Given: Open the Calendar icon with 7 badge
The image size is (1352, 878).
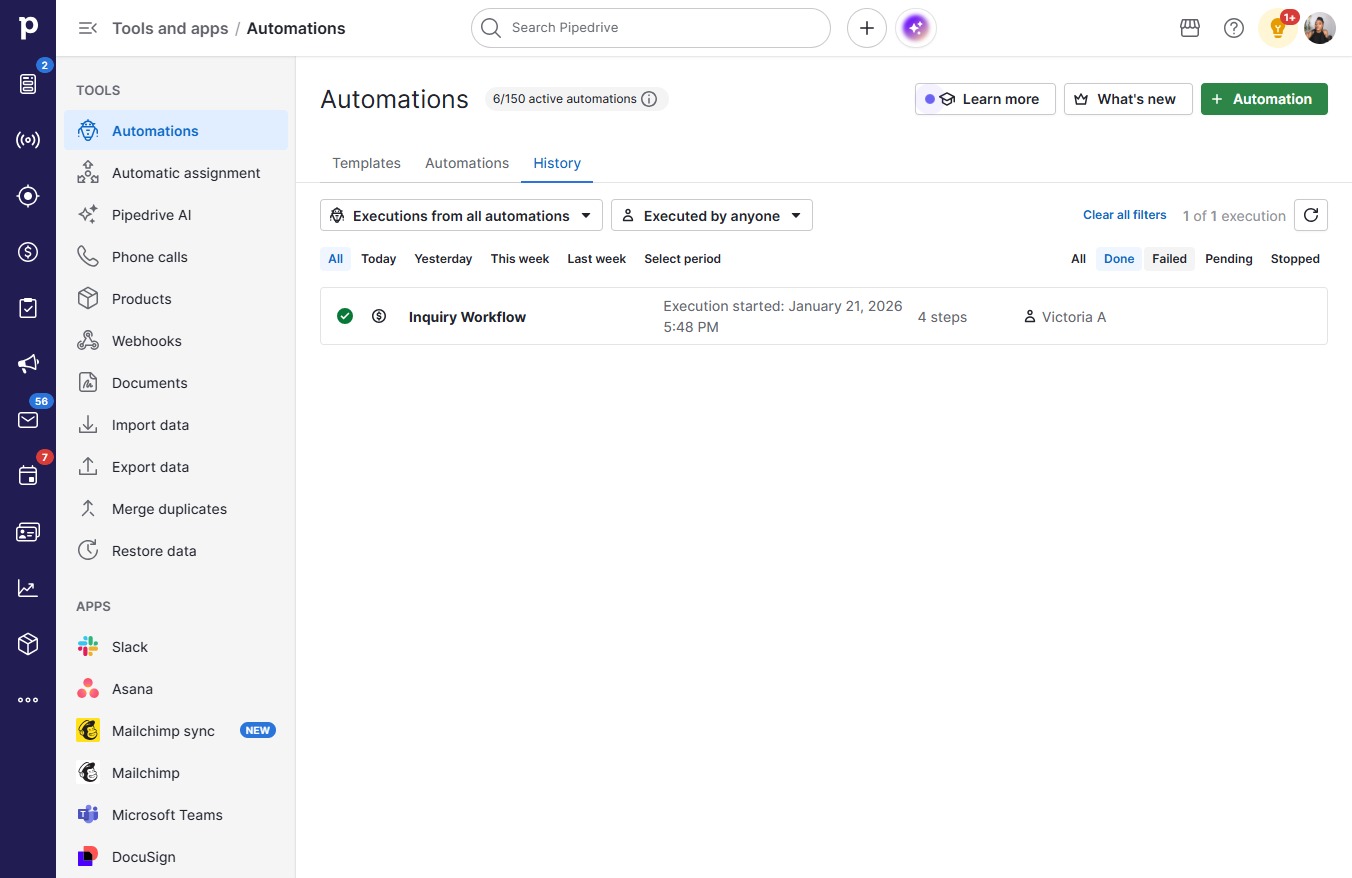Looking at the screenshot, I should 28,476.
